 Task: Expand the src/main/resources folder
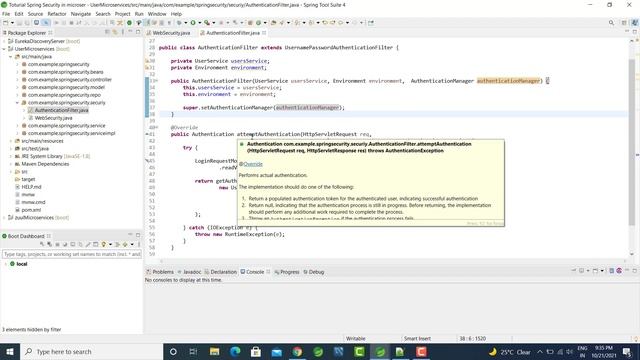click(x=11, y=141)
